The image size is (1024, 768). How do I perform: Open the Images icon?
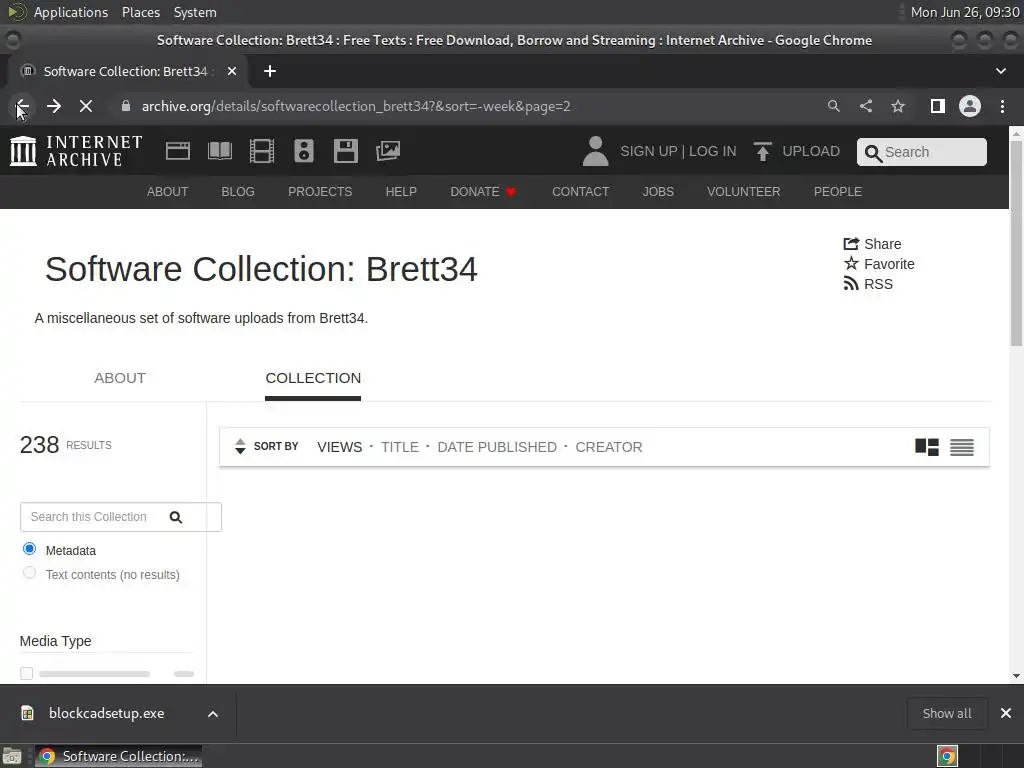point(388,151)
